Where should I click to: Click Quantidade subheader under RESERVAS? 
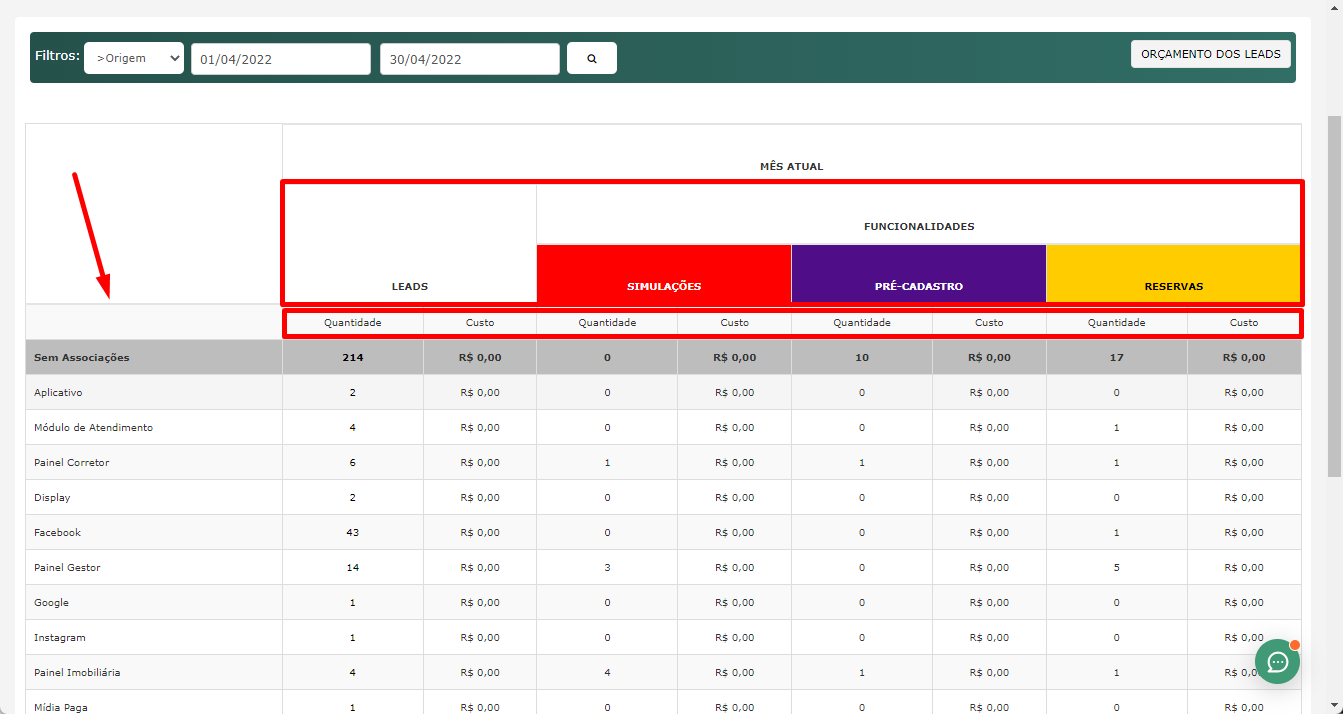tap(1117, 322)
